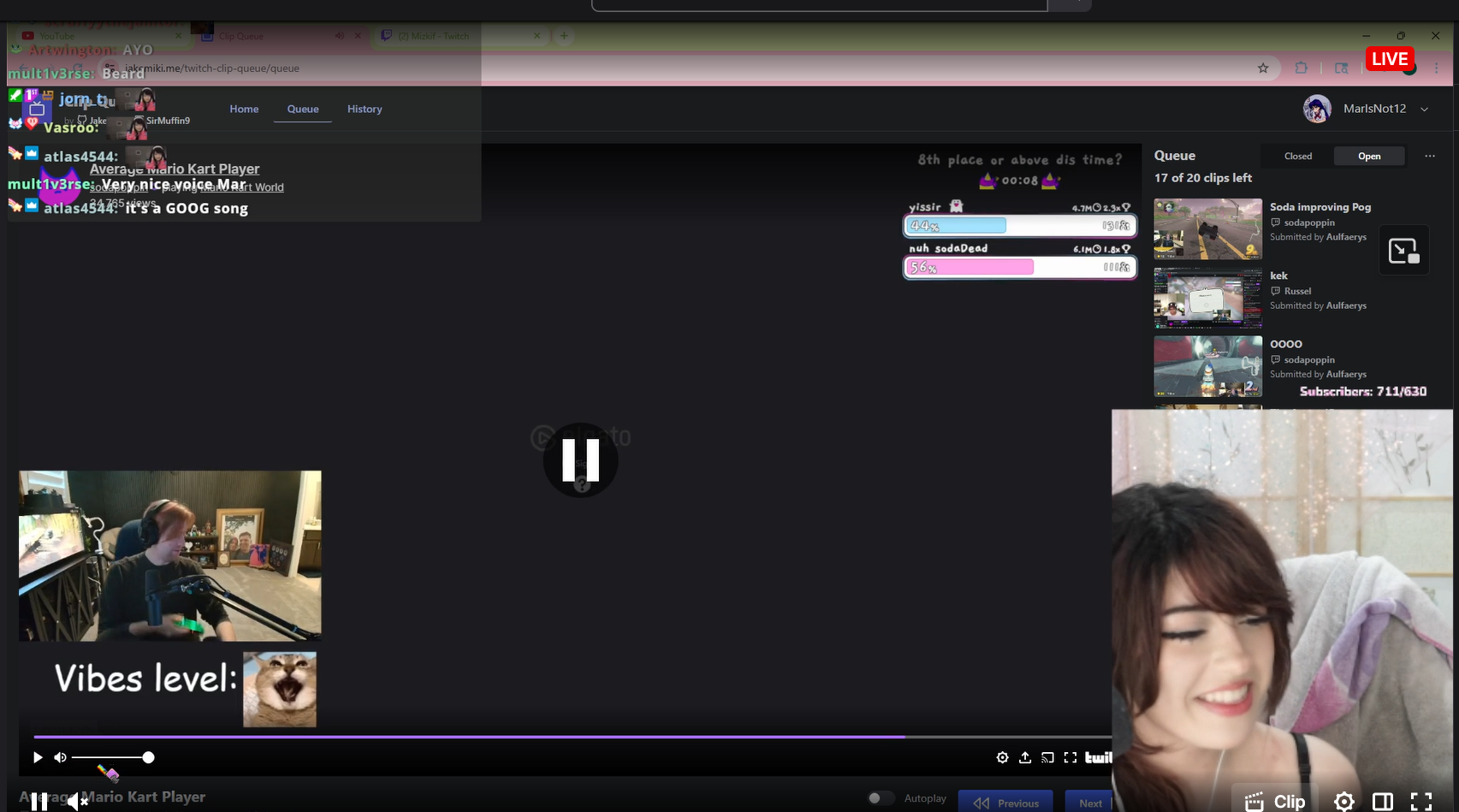Switch to the Mizkif - Twitch tab
1459x812 pixels.
462,36
